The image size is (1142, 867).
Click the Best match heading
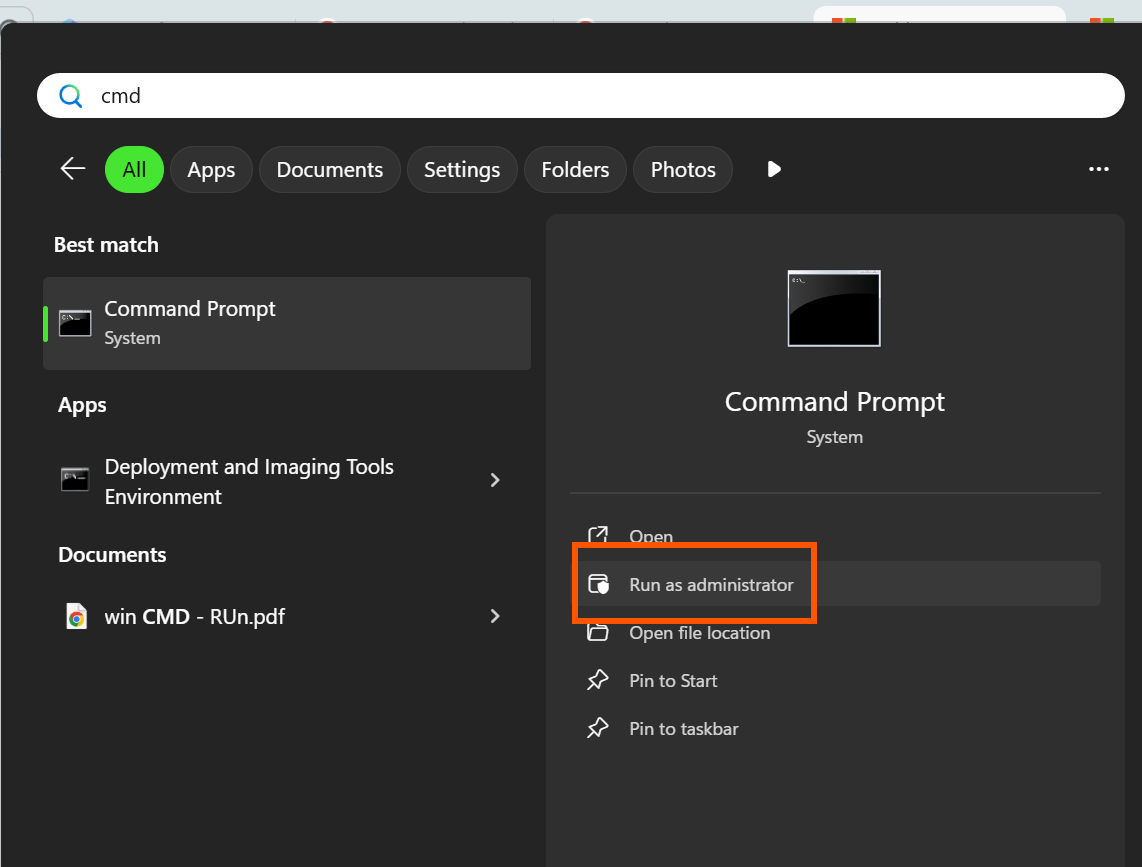pos(106,245)
